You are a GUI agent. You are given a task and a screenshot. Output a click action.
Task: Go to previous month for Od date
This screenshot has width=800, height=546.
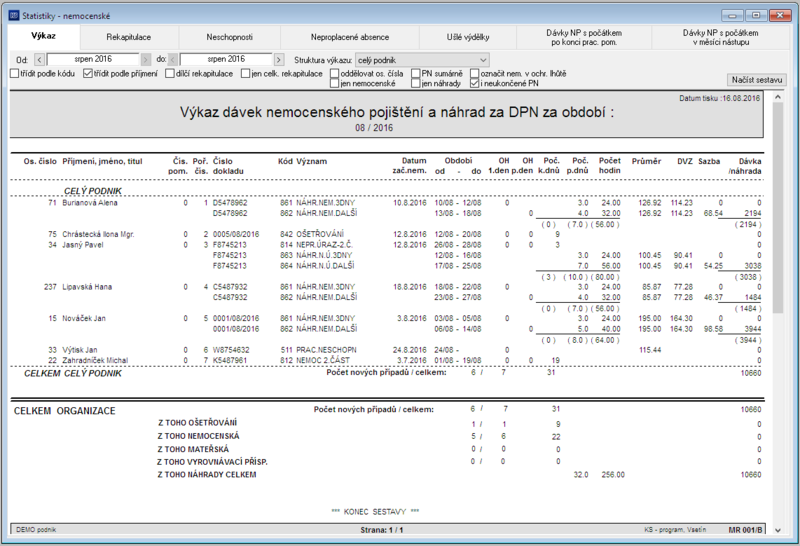pos(39,60)
